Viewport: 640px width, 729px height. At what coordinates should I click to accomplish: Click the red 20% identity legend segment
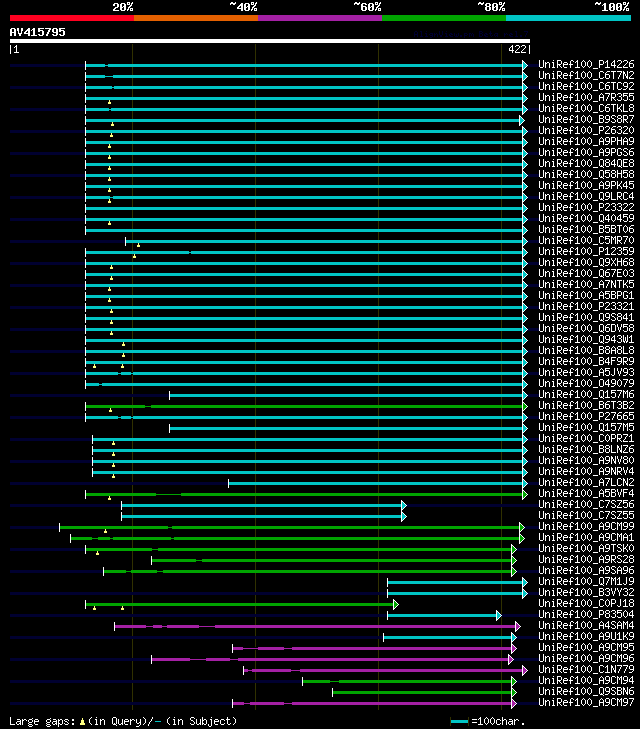(72, 18)
